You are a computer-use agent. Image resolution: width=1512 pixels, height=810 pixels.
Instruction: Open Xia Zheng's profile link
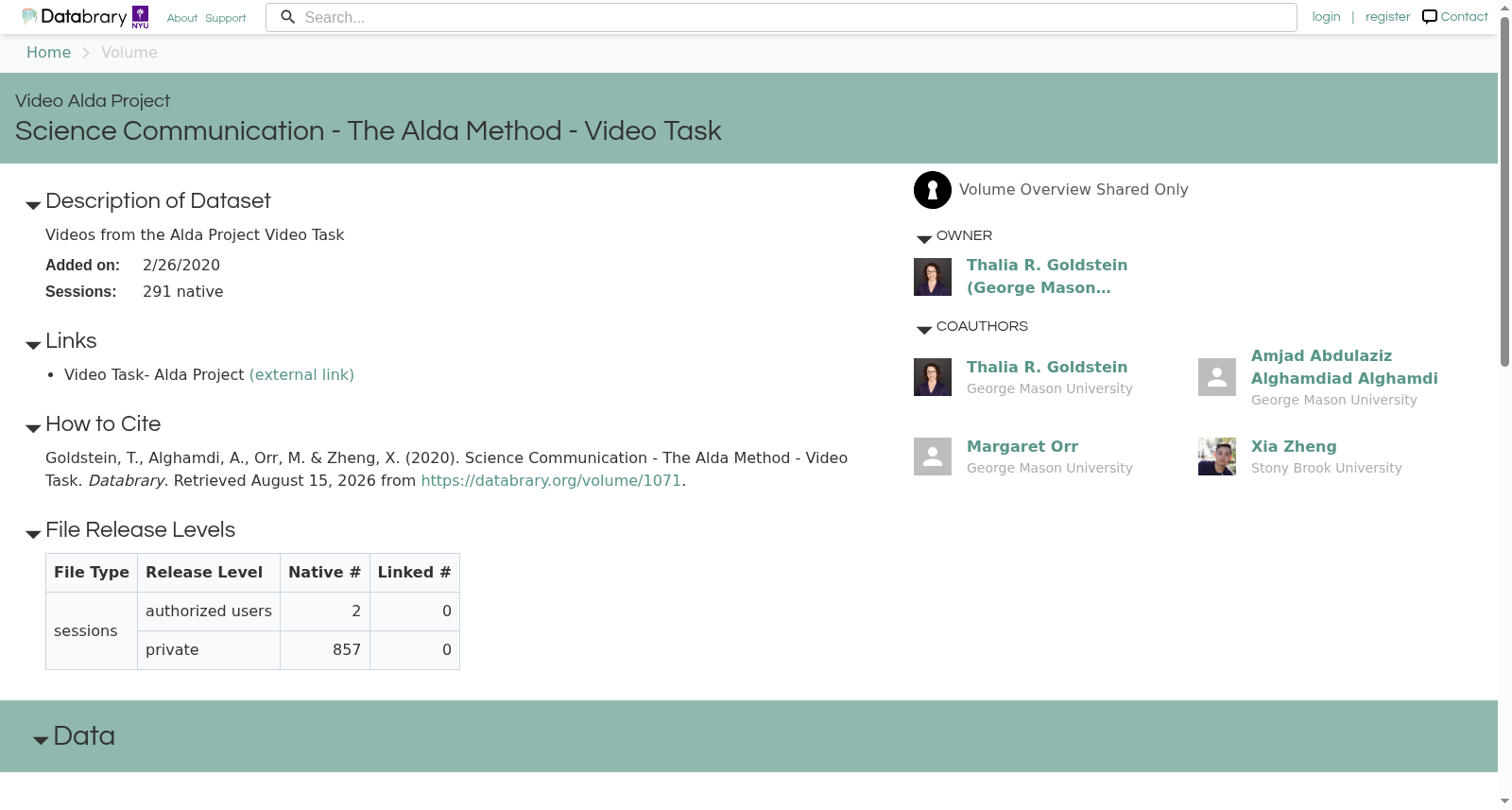coord(1294,447)
